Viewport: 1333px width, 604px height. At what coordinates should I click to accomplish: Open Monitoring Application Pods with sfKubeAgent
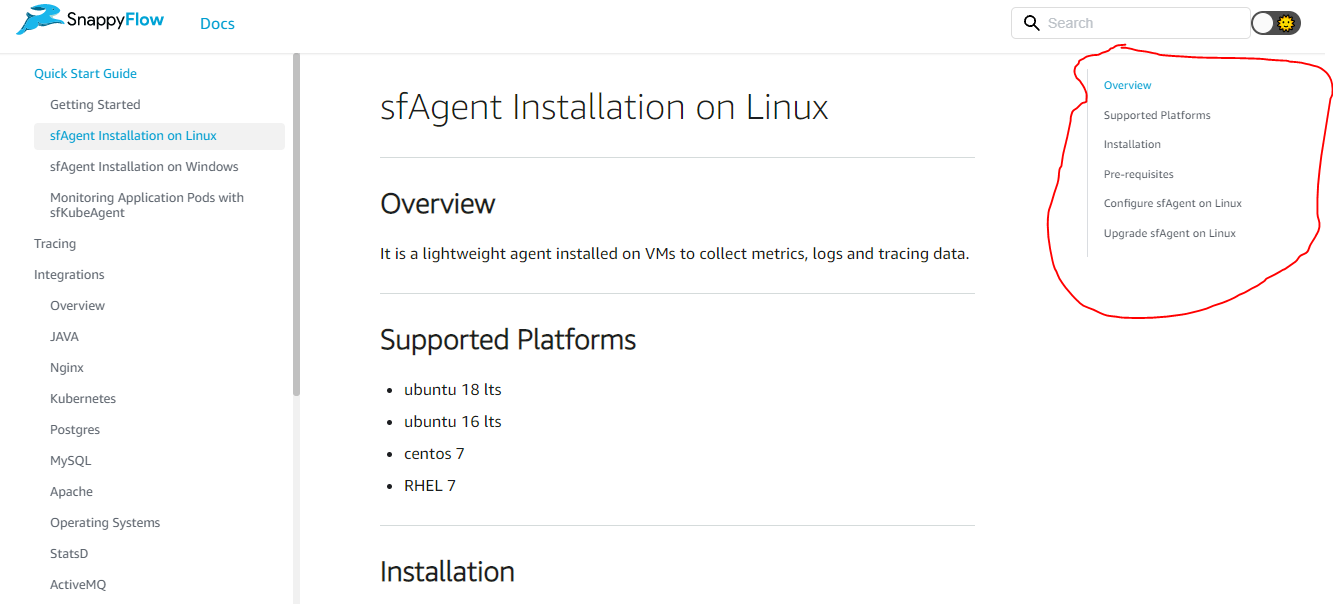147,205
